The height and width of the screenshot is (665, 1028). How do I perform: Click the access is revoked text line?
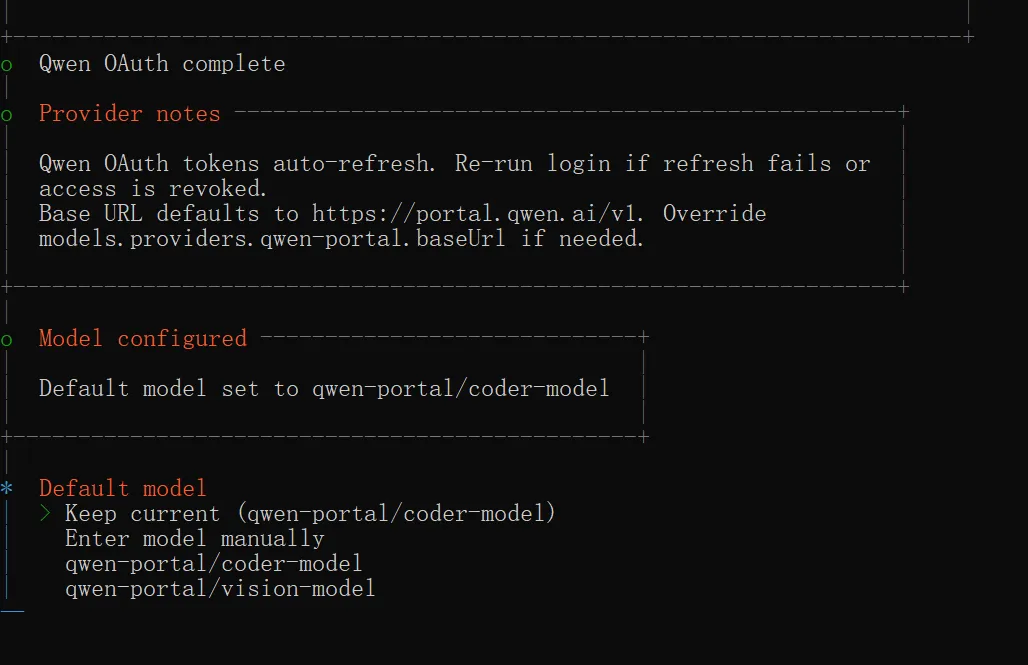click(152, 189)
